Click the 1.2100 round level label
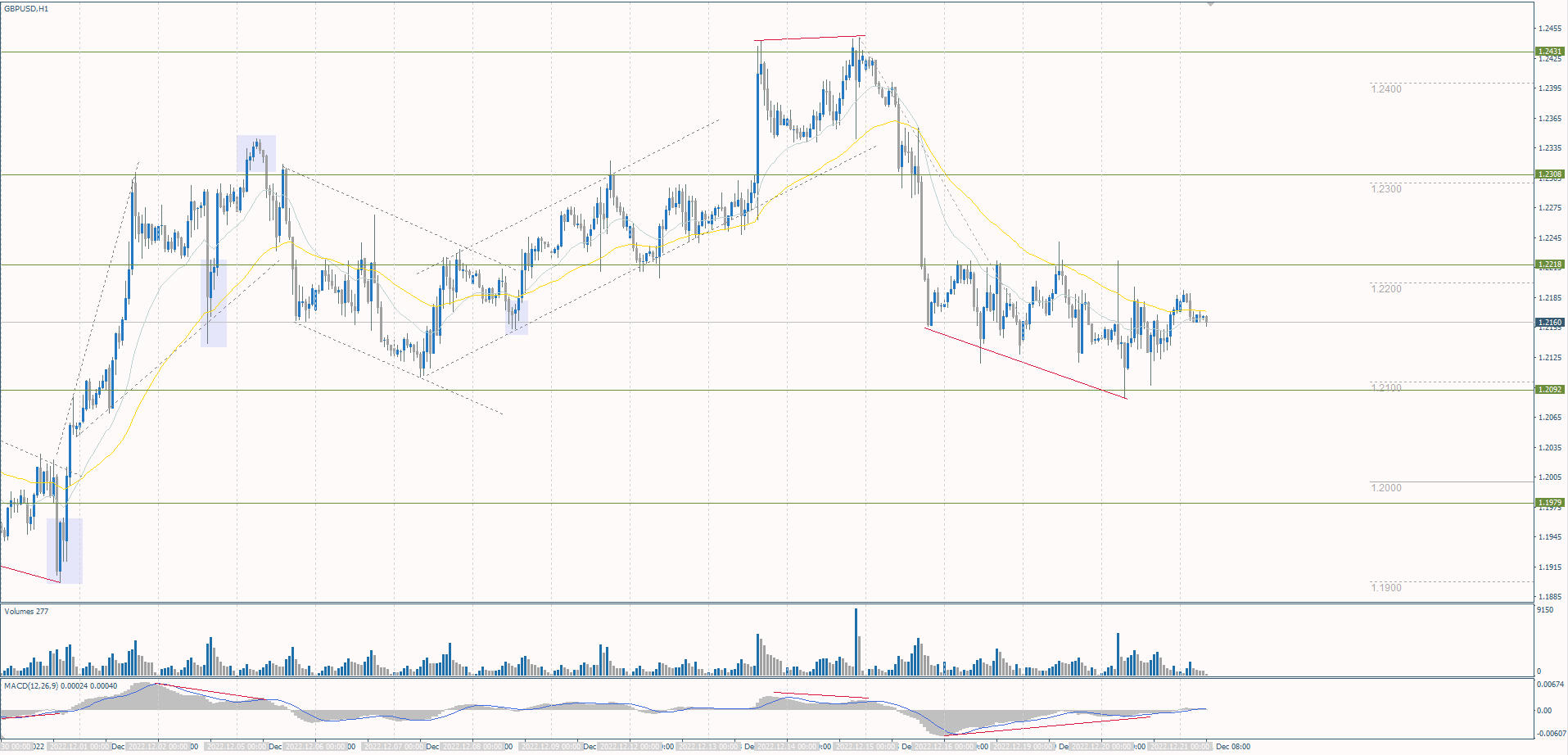 click(x=1386, y=388)
